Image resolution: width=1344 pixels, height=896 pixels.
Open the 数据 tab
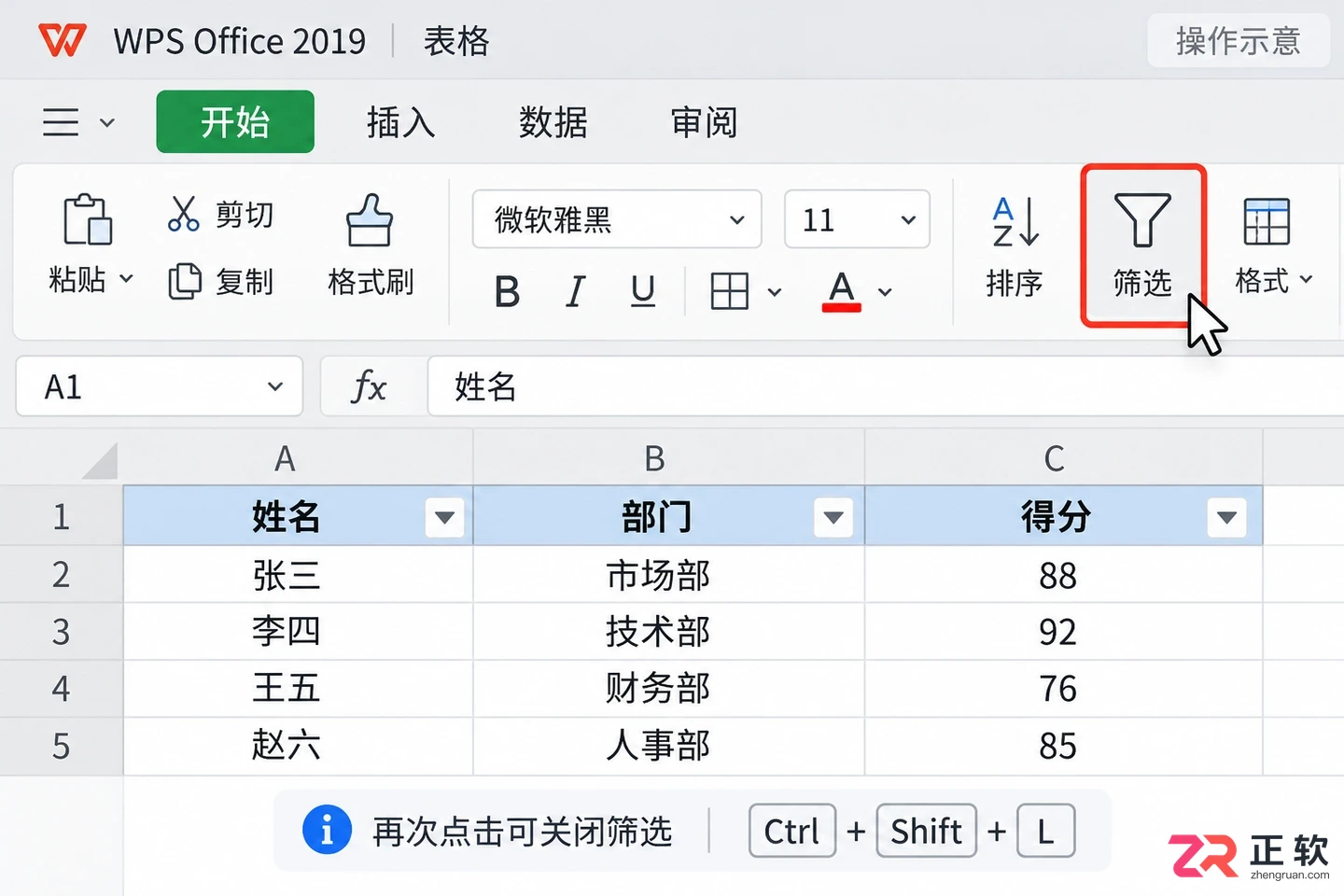pyautogui.click(x=553, y=122)
